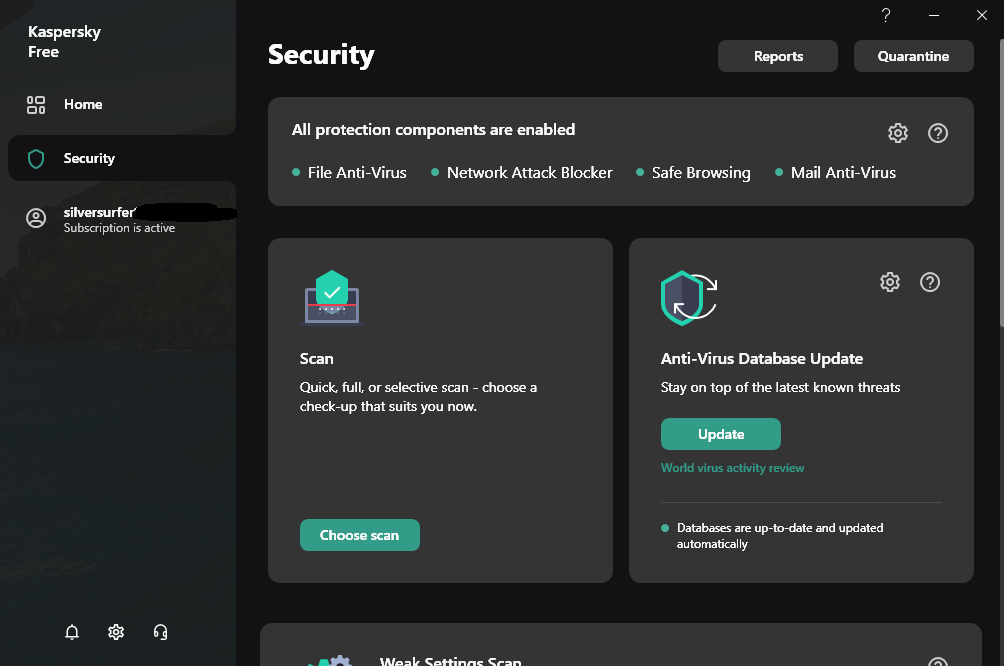Open help for protection components
This screenshot has height=666, width=1004.
click(938, 133)
